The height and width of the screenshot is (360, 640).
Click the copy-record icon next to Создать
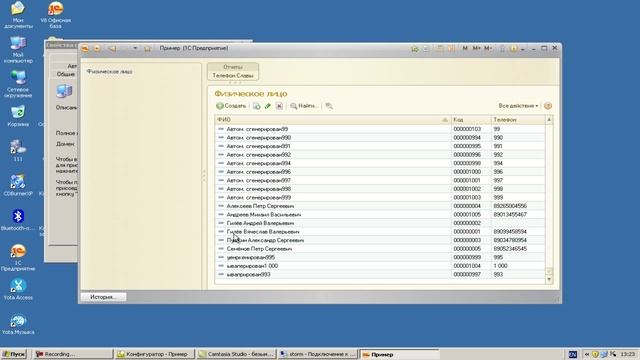click(256, 106)
